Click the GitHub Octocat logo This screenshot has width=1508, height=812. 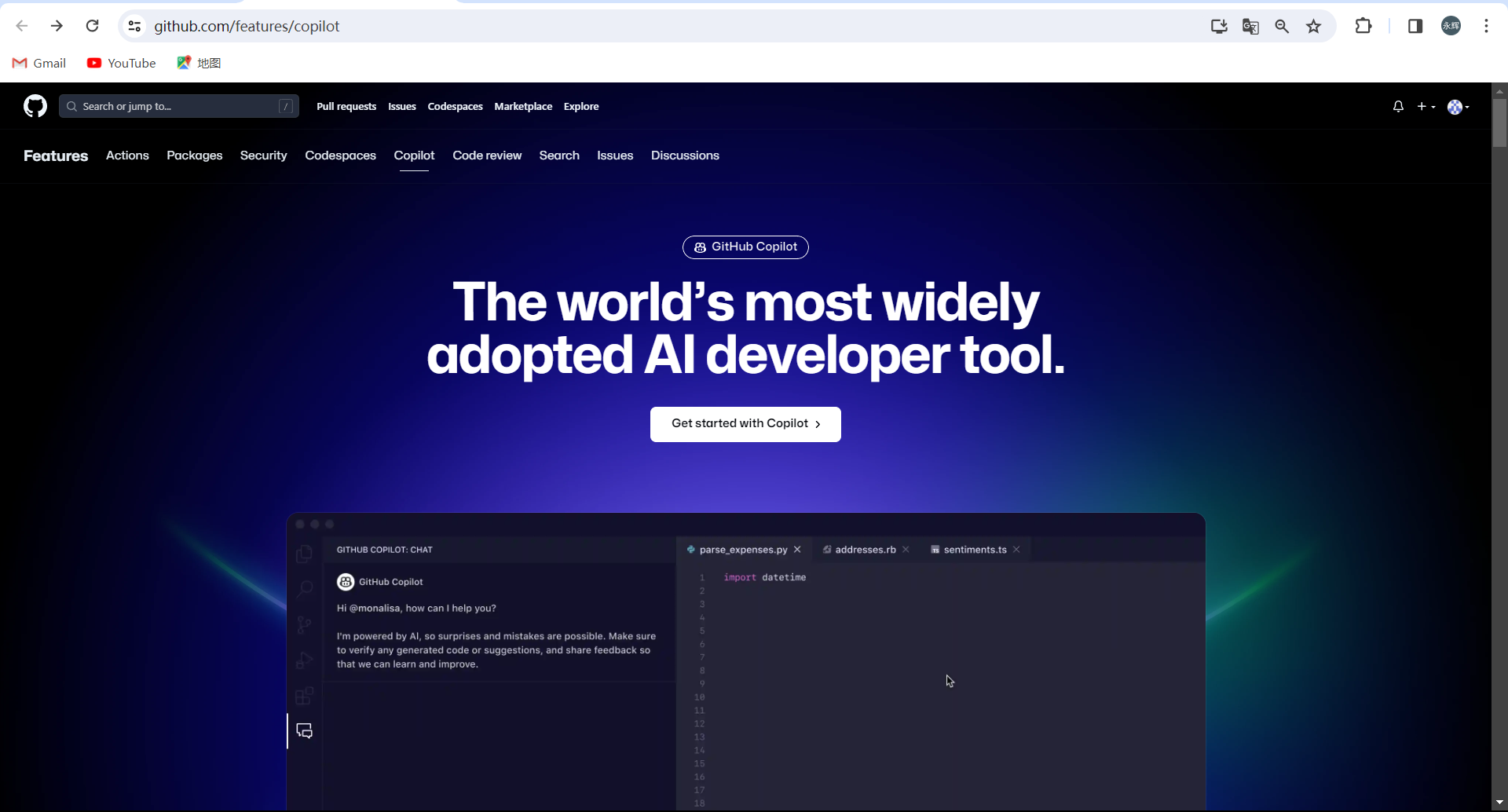(x=35, y=106)
